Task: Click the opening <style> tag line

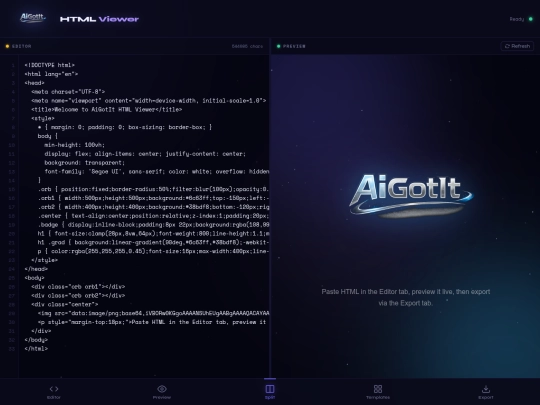Action: pyautogui.click(x=43, y=118)
